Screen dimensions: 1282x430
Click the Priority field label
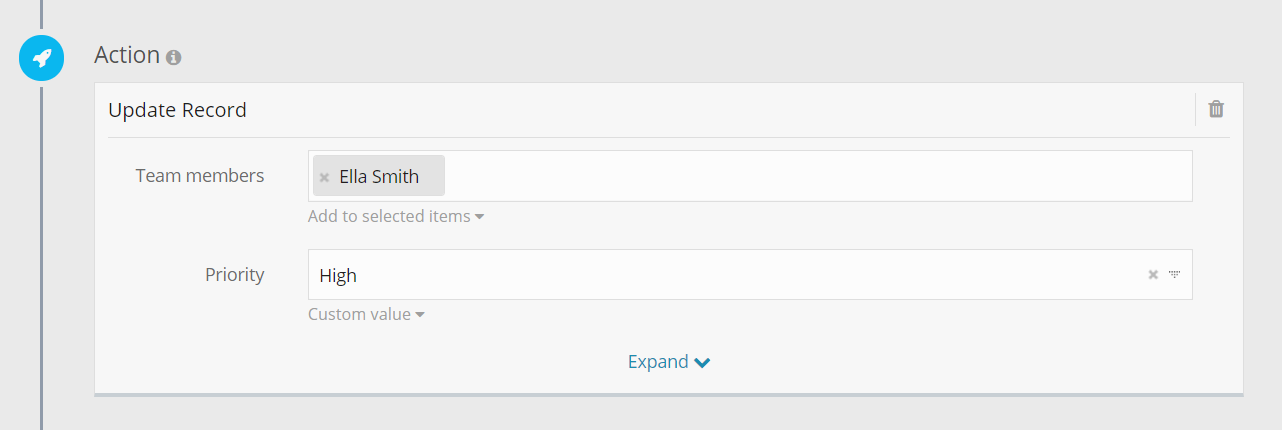[235, 275]
